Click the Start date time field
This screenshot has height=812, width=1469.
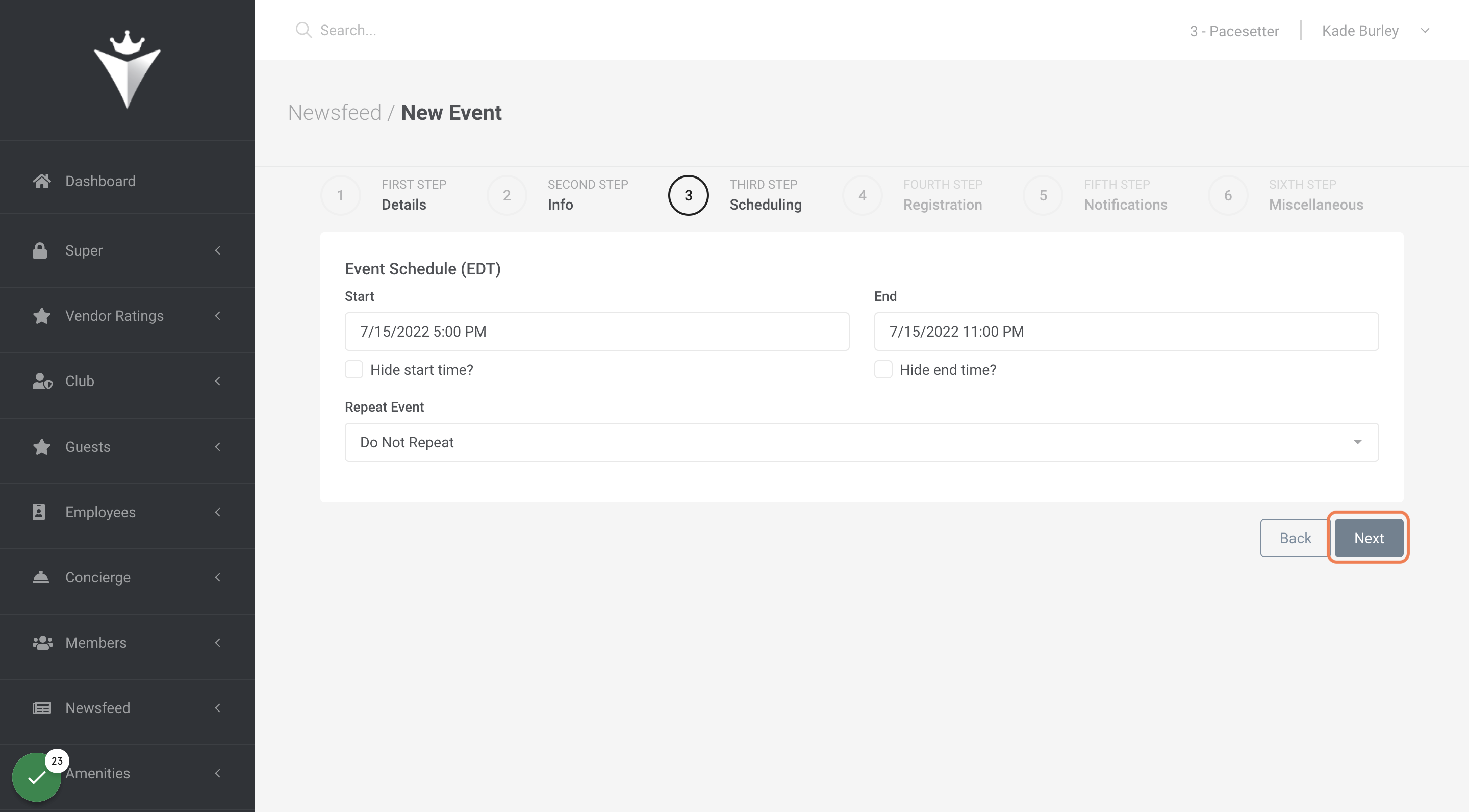[x=596, y=332]
